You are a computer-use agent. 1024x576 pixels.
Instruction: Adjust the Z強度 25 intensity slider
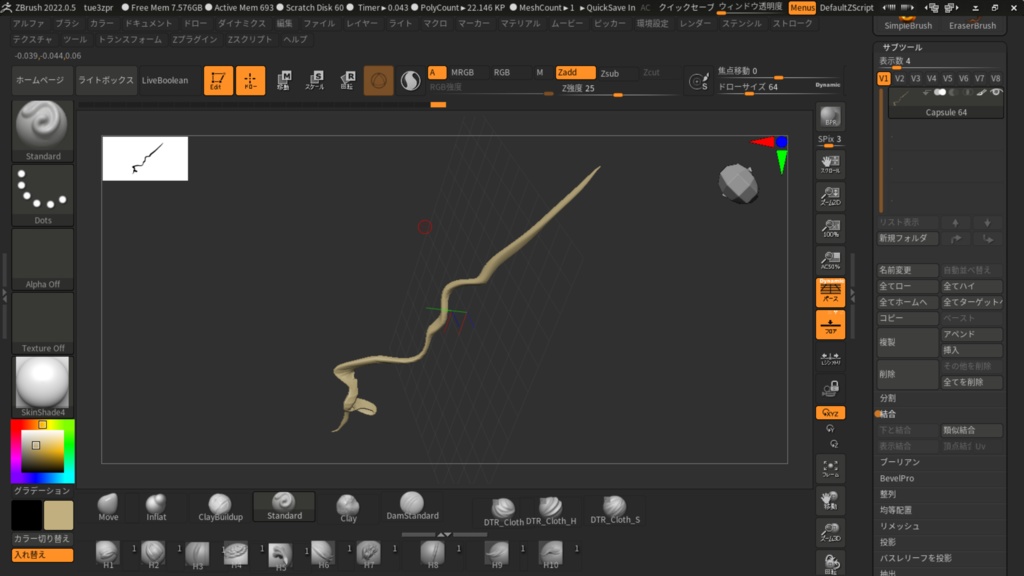[x=617, y=89]
